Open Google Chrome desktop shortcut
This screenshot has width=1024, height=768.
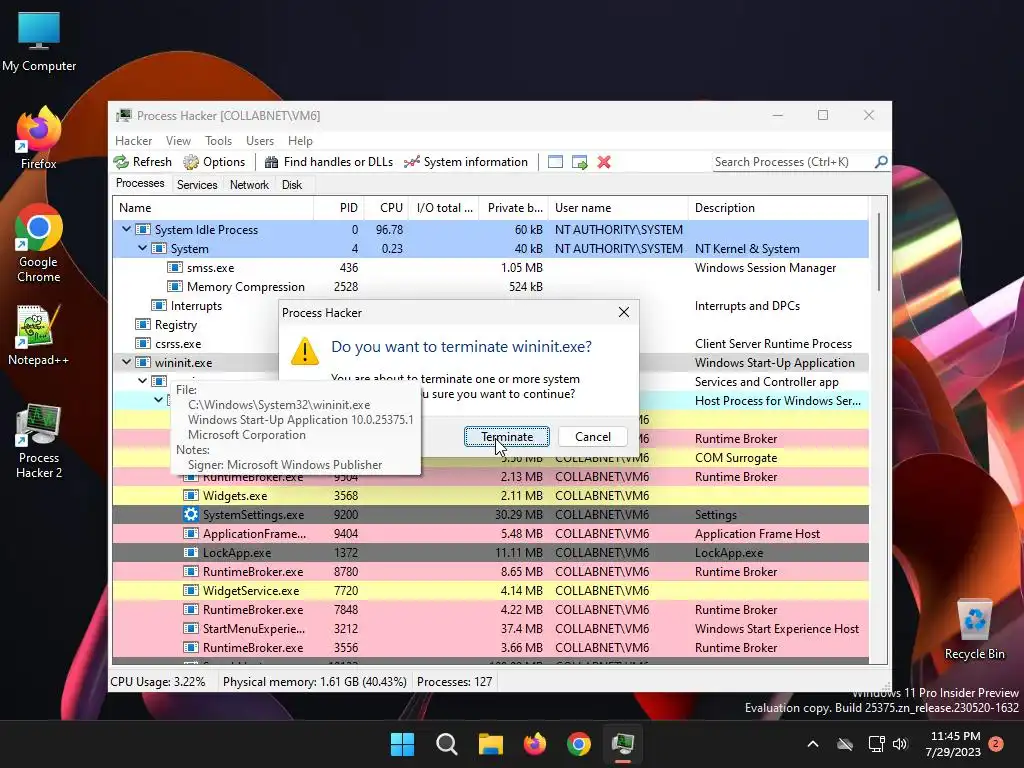[39, 243]
